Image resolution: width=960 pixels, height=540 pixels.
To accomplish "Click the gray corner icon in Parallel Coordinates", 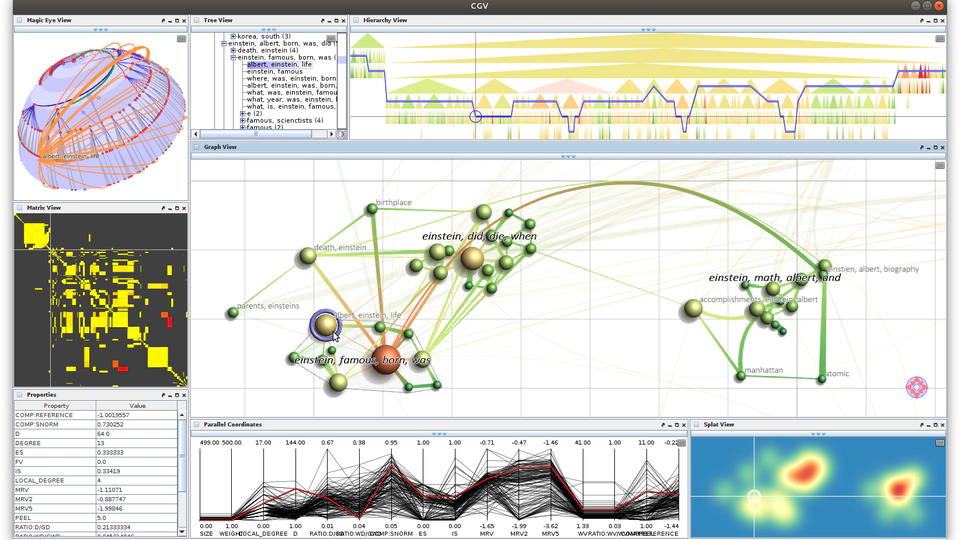I will (681, 443).
